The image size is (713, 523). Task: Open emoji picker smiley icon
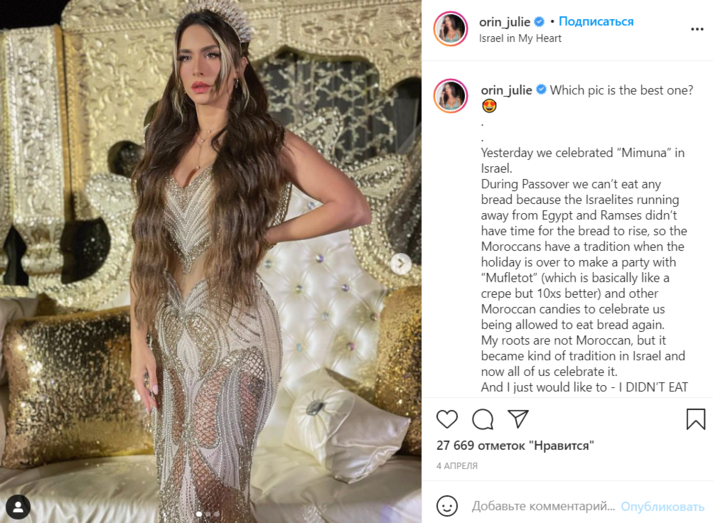pos(447,506)
